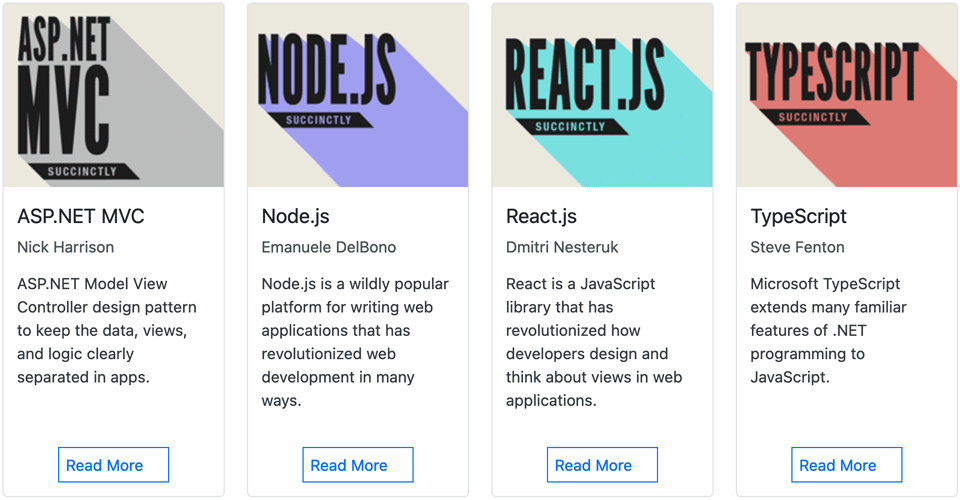
Task: Open the React.js Succinctly cover thumbnail
Action: click(x=602, y=96)
